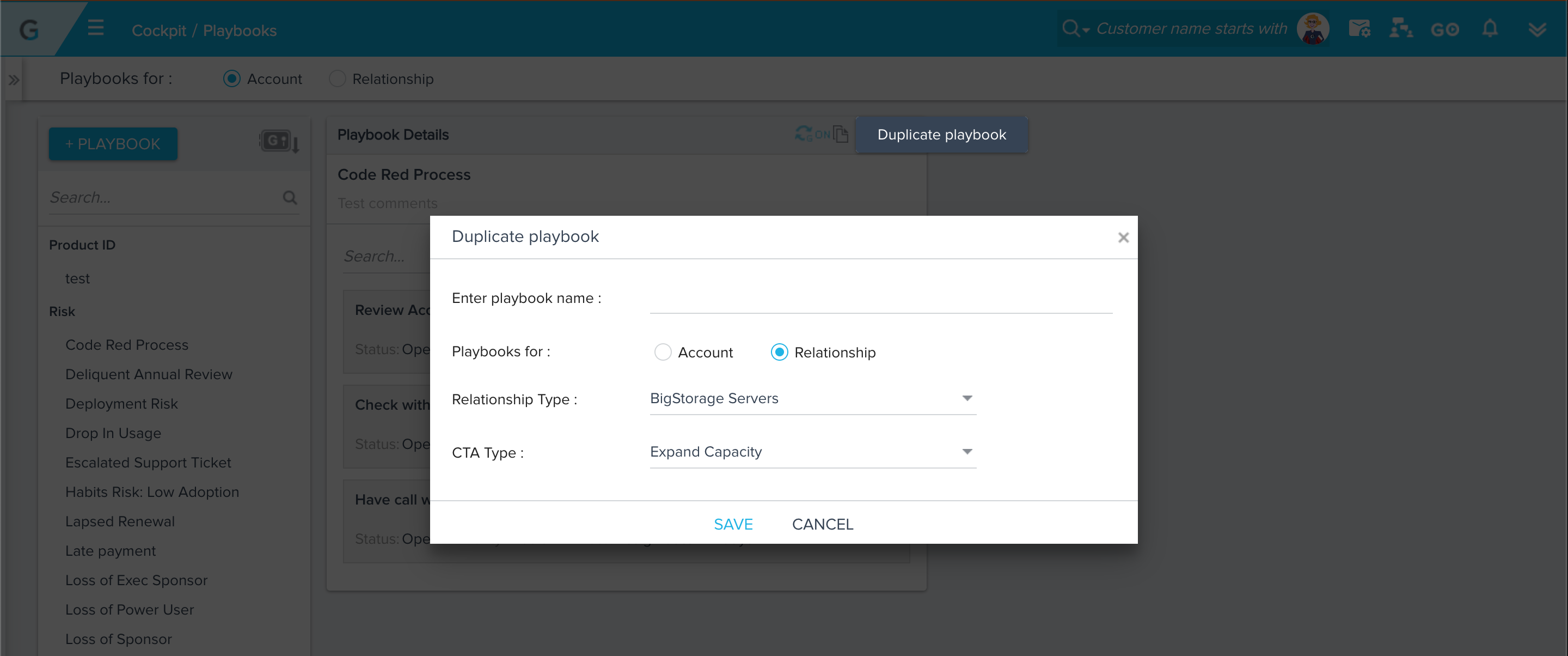Select the Loss of Sponsor playbook
The width and height of the screenshot is (1568, 656).
tap(118, 639)
